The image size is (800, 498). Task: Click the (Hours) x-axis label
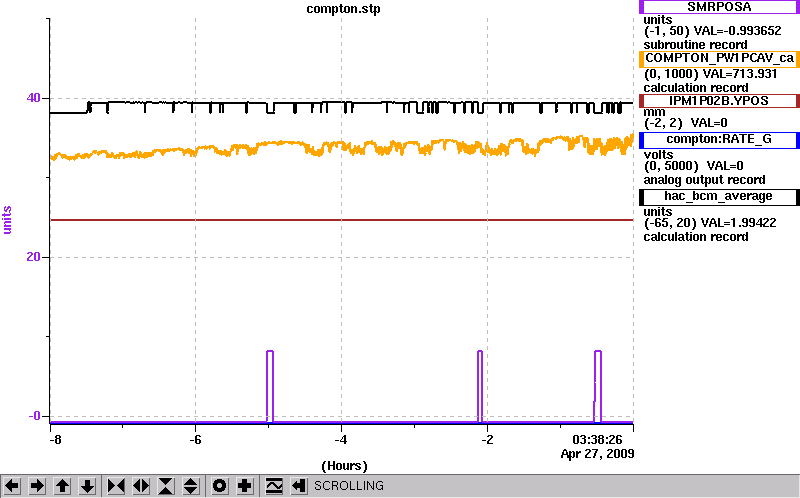[344, 466]
